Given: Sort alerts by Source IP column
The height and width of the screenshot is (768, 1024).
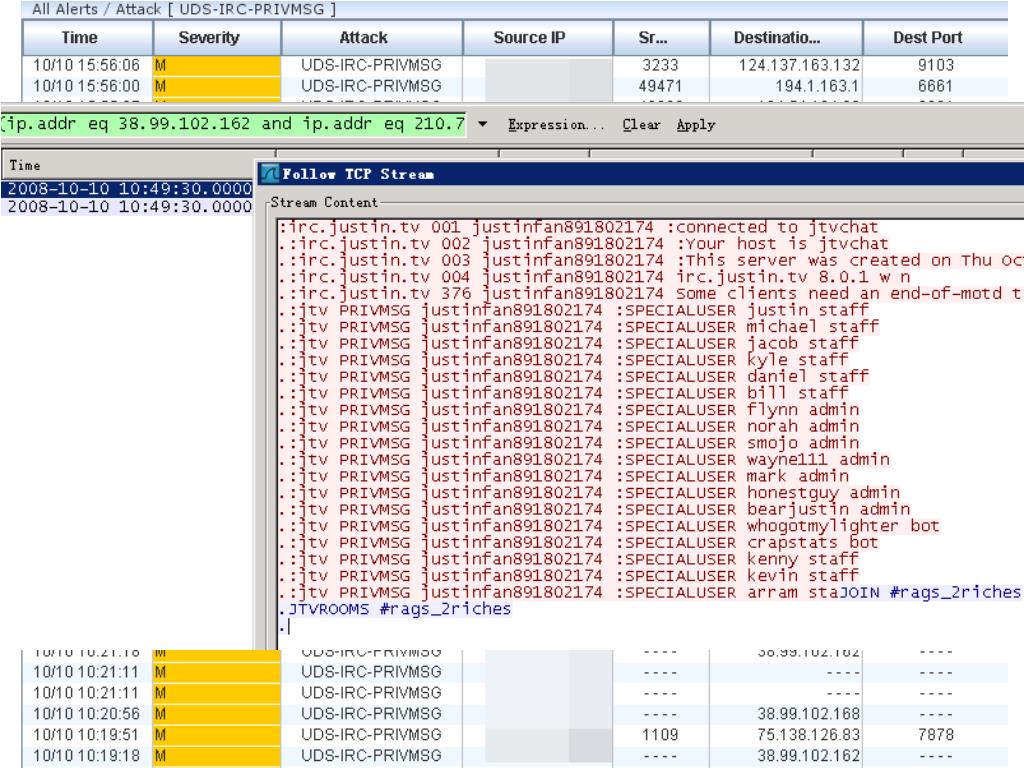Looking at the screenshot, I should (538, 38).
